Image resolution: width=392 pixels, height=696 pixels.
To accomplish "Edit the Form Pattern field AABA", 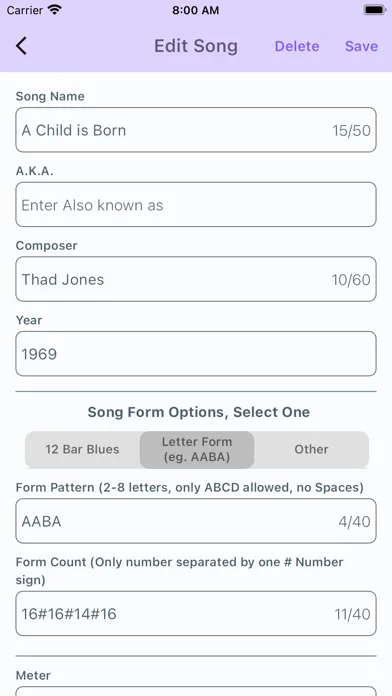I will [196, 521].
